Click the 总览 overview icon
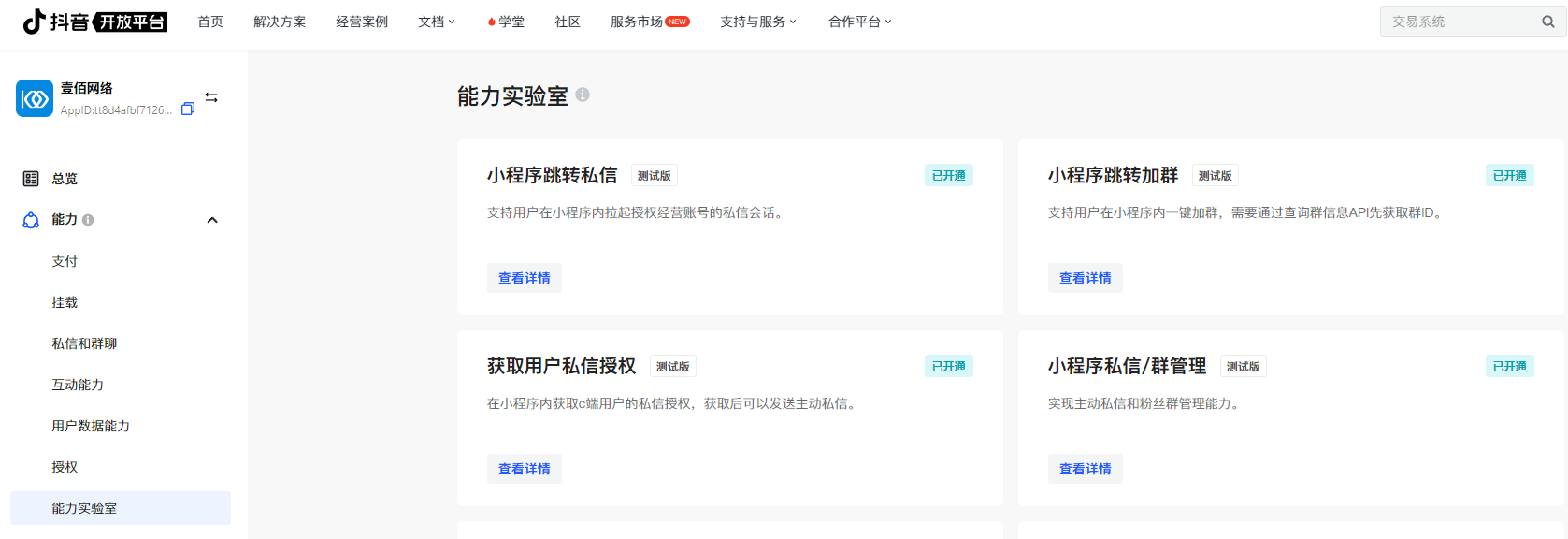The width and height of the screenshot is (1568, 539). 31,179
